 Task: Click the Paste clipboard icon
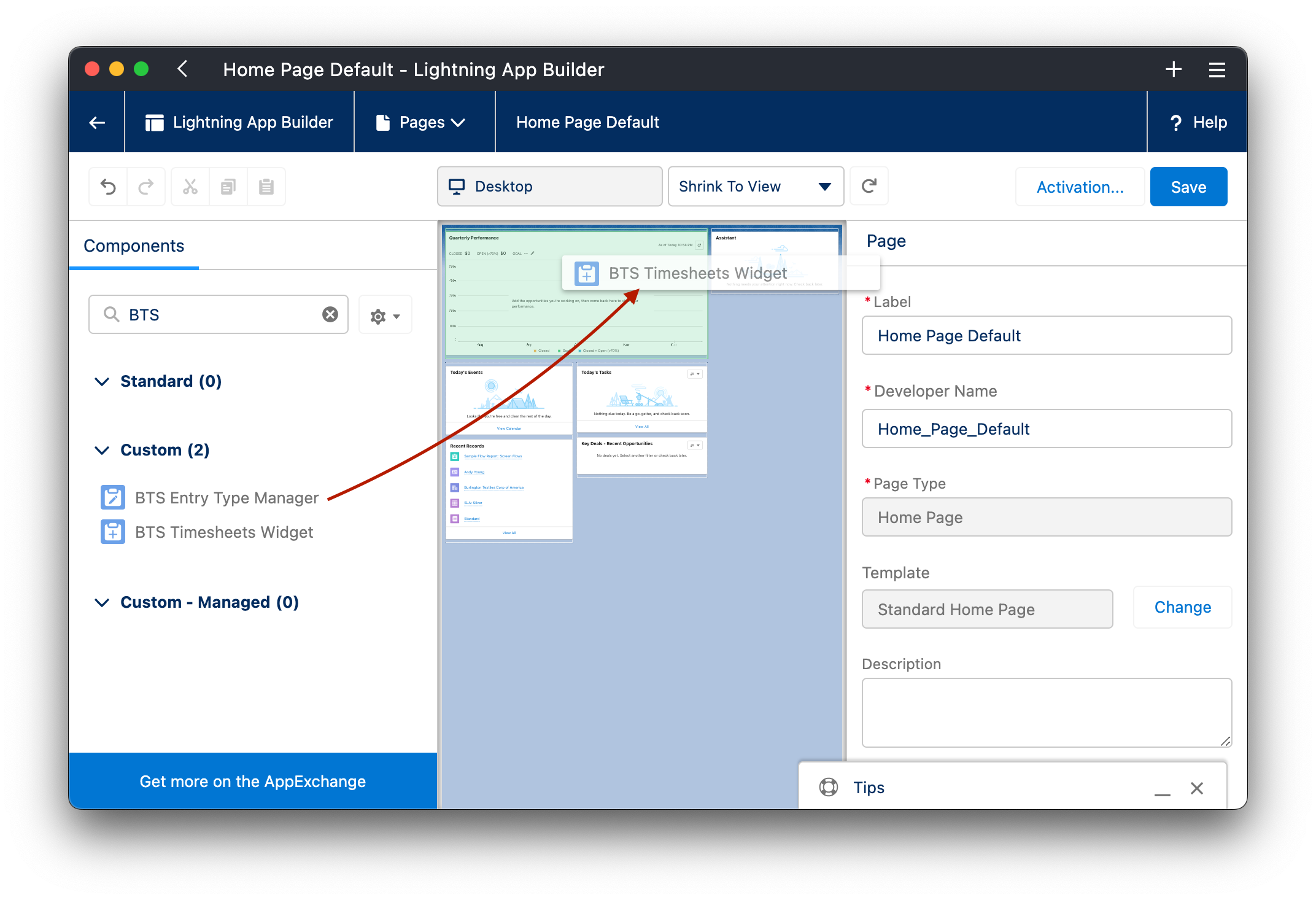point(266,187)
